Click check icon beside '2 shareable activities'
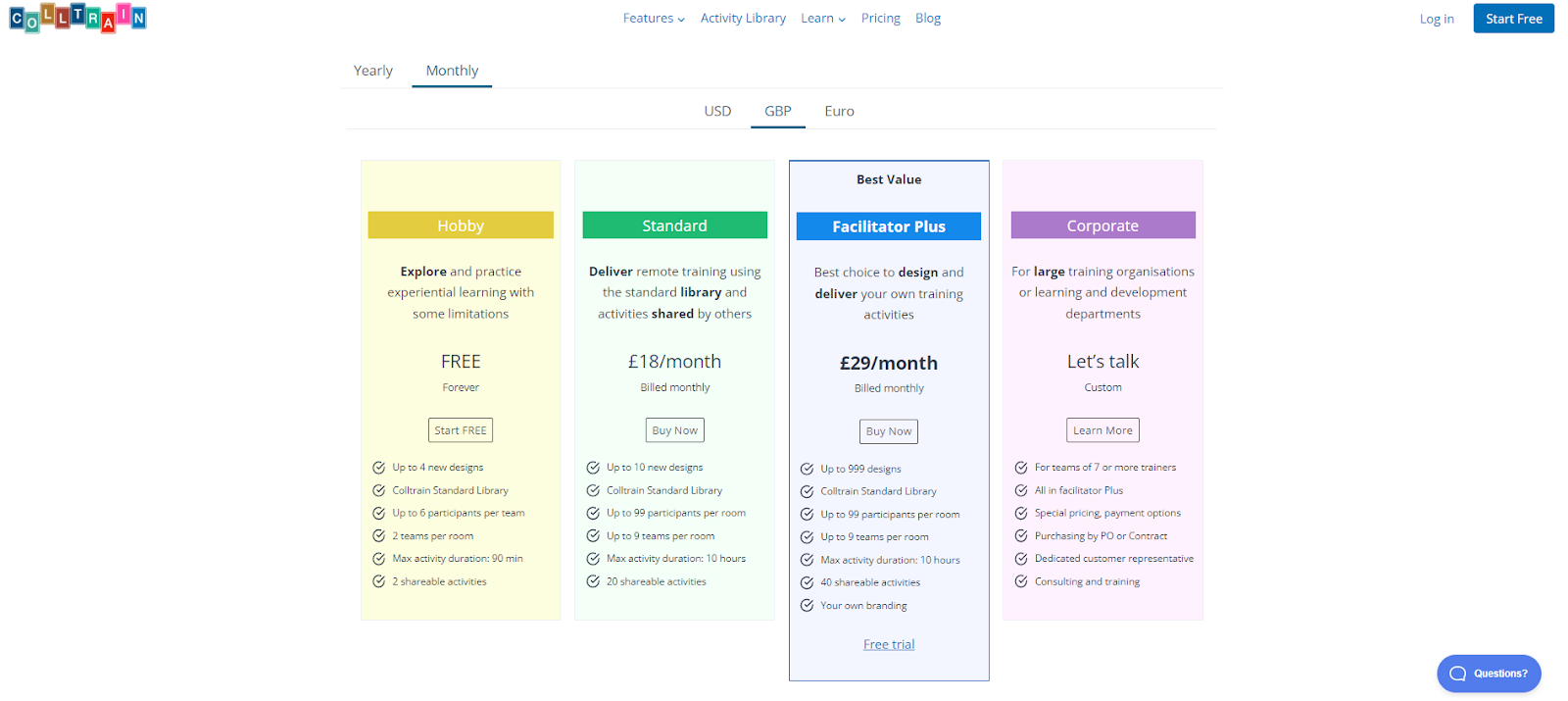This screenshot has width=1568, height=701. [378, 581]
